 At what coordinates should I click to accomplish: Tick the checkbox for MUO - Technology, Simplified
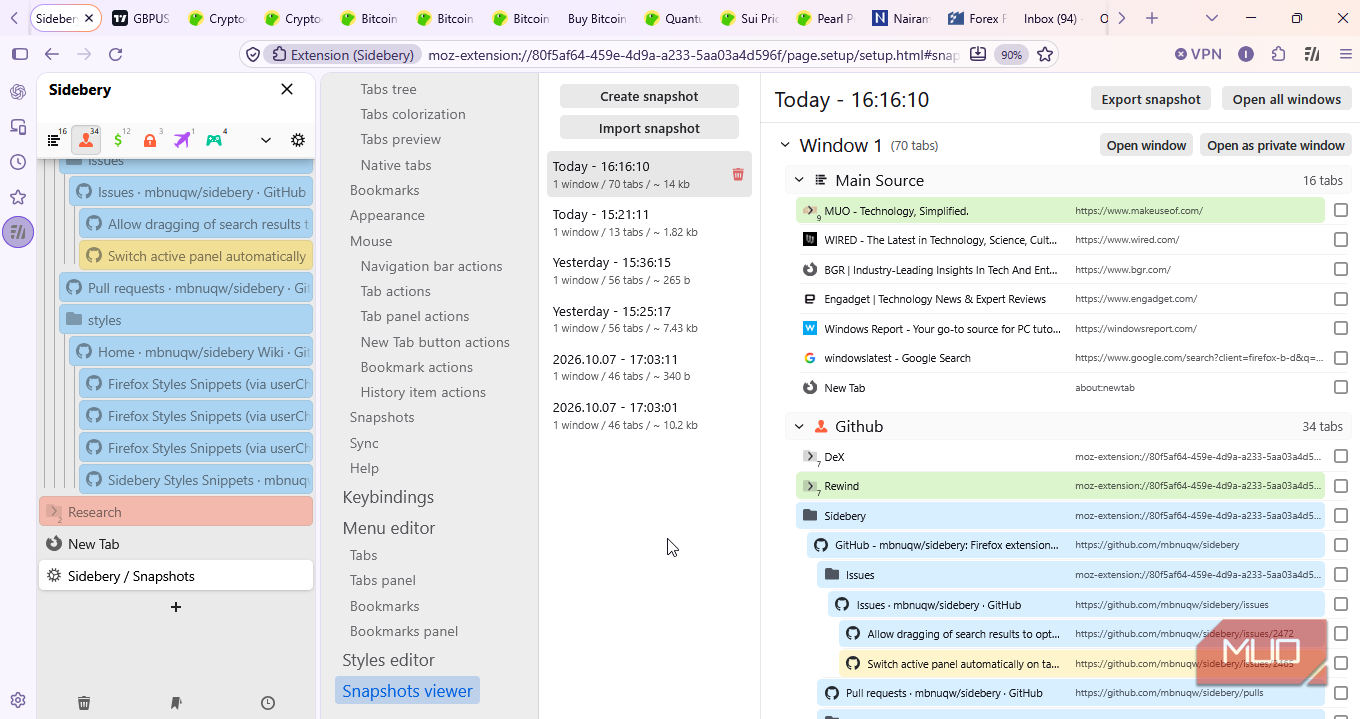pos(1341,211)
